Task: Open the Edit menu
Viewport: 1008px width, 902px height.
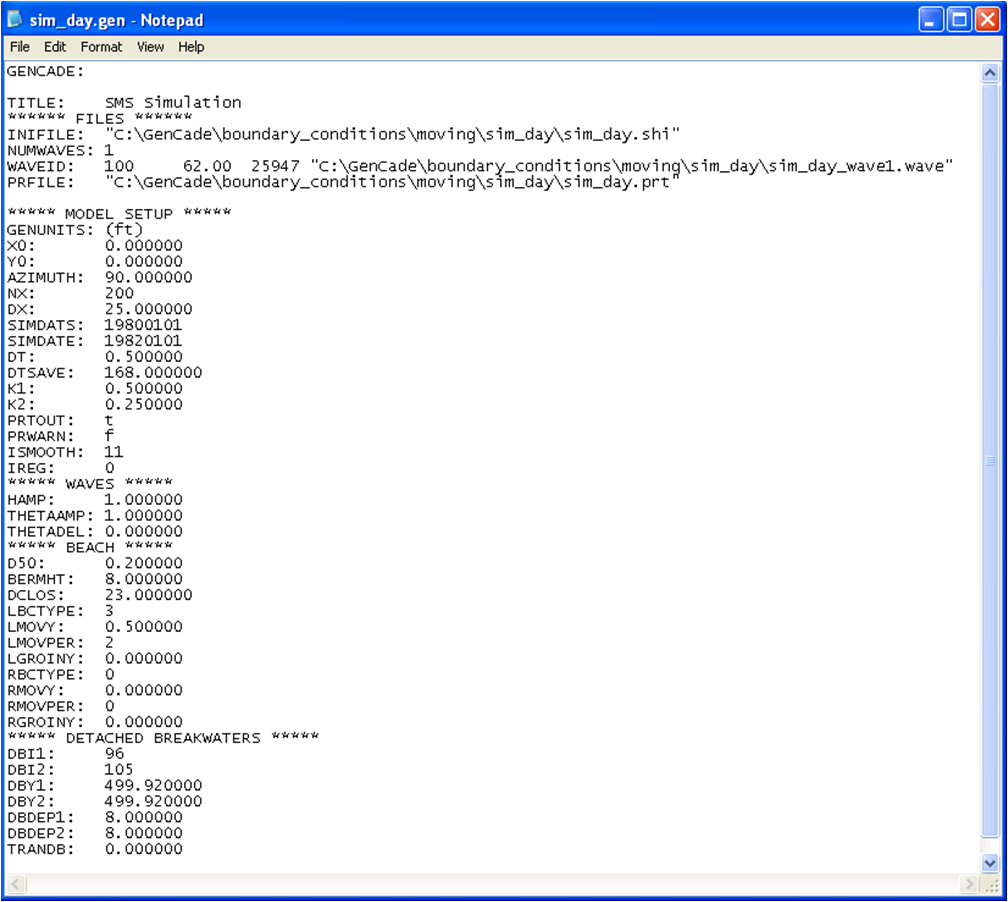Action: tap(55, 47)
